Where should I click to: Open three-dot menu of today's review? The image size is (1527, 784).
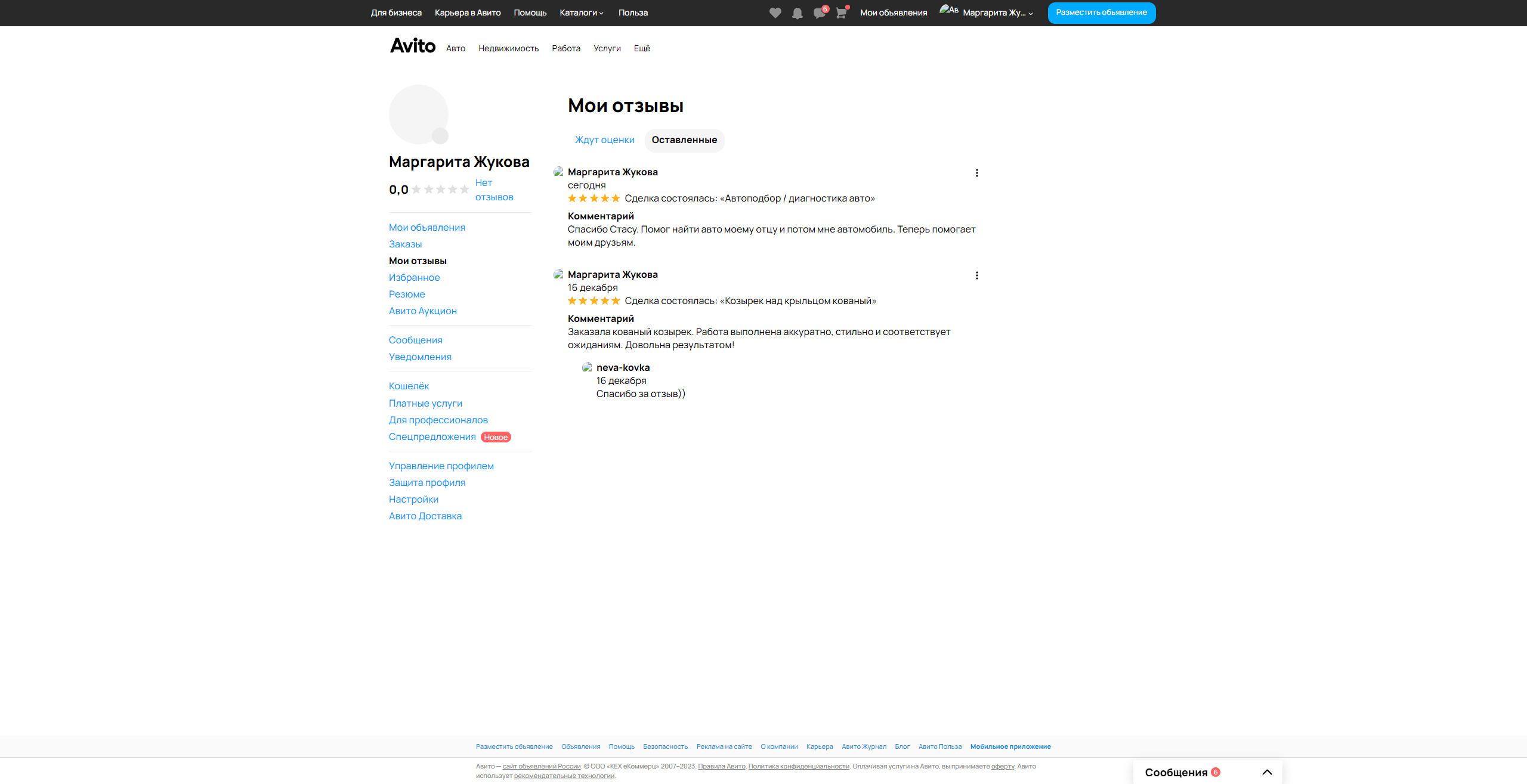click(x=976, y=173)
